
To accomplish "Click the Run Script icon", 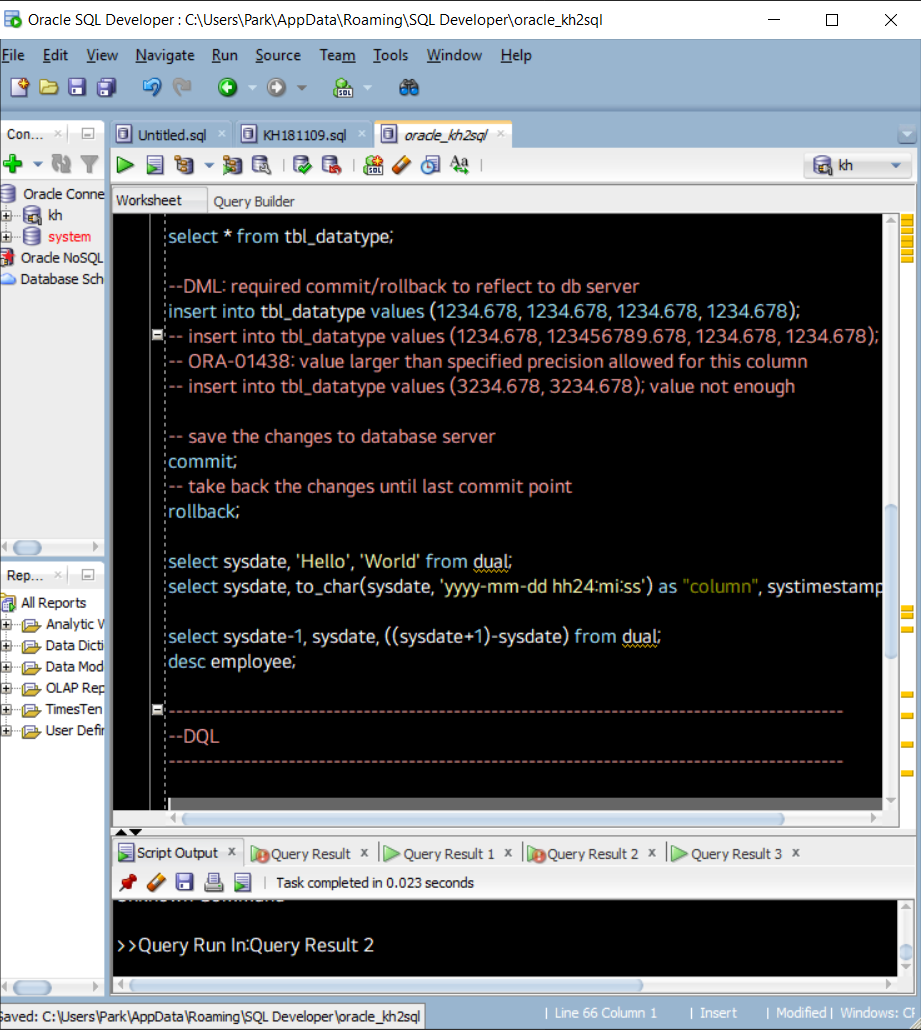I will [155, 165].
